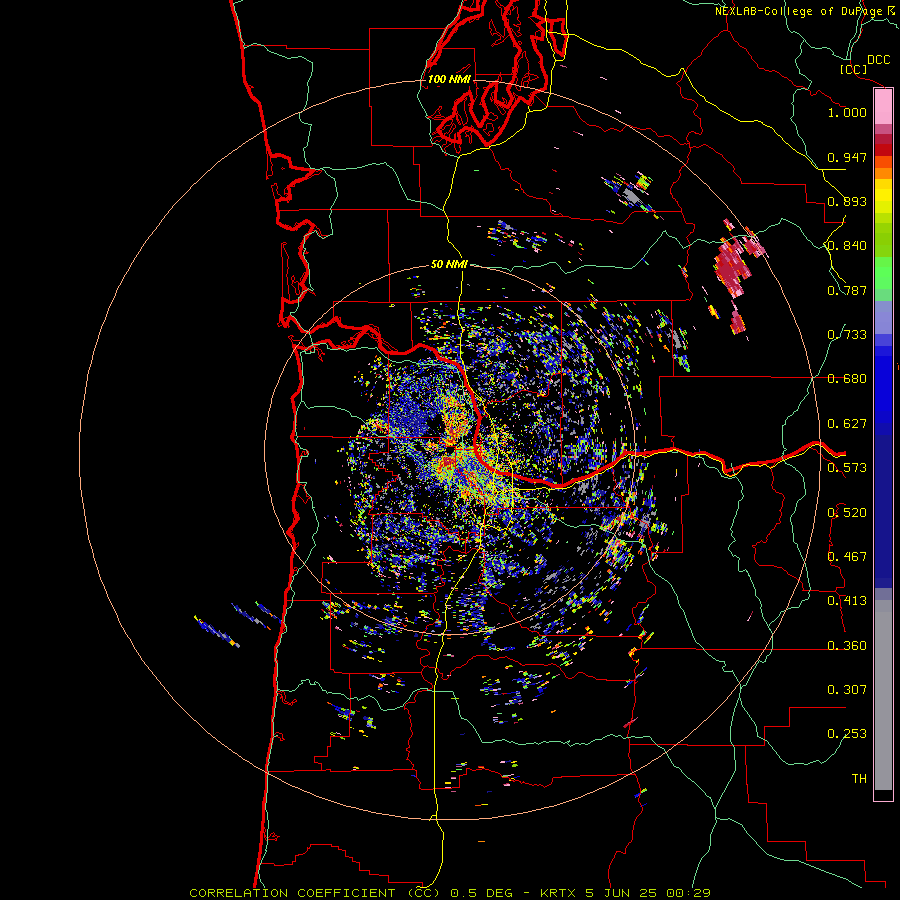Click the pink top segment of color bar

coord(883,107)
